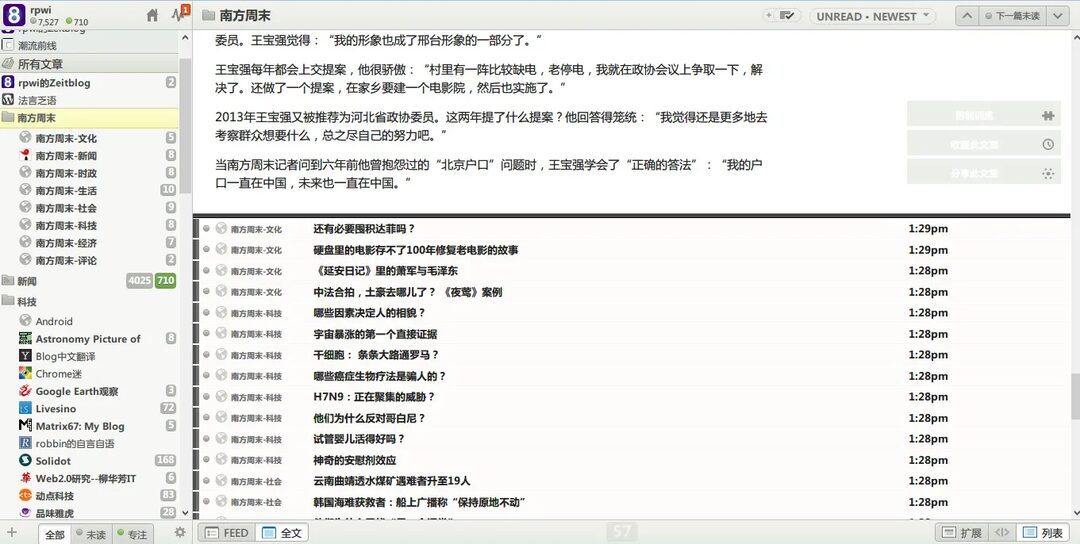This screenshot has width=1080, height=544.
Task: Switch to the FEED view tab
Action: click(x=227, y=533)
